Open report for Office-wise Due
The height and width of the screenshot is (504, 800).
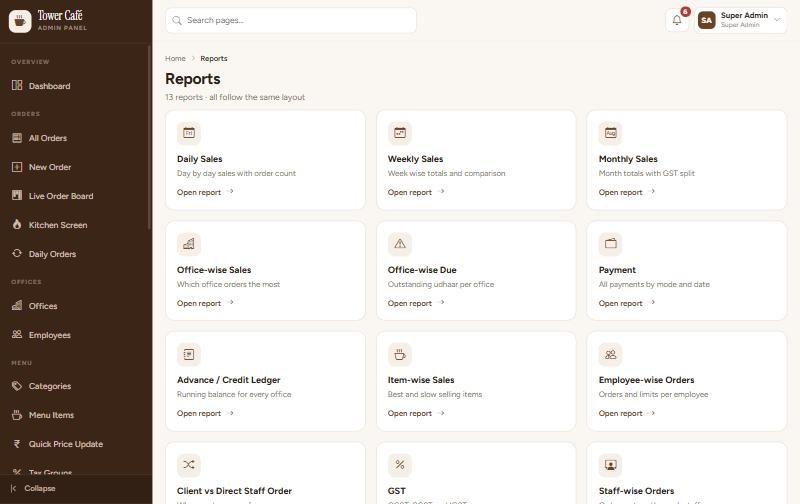pos(416,303)
